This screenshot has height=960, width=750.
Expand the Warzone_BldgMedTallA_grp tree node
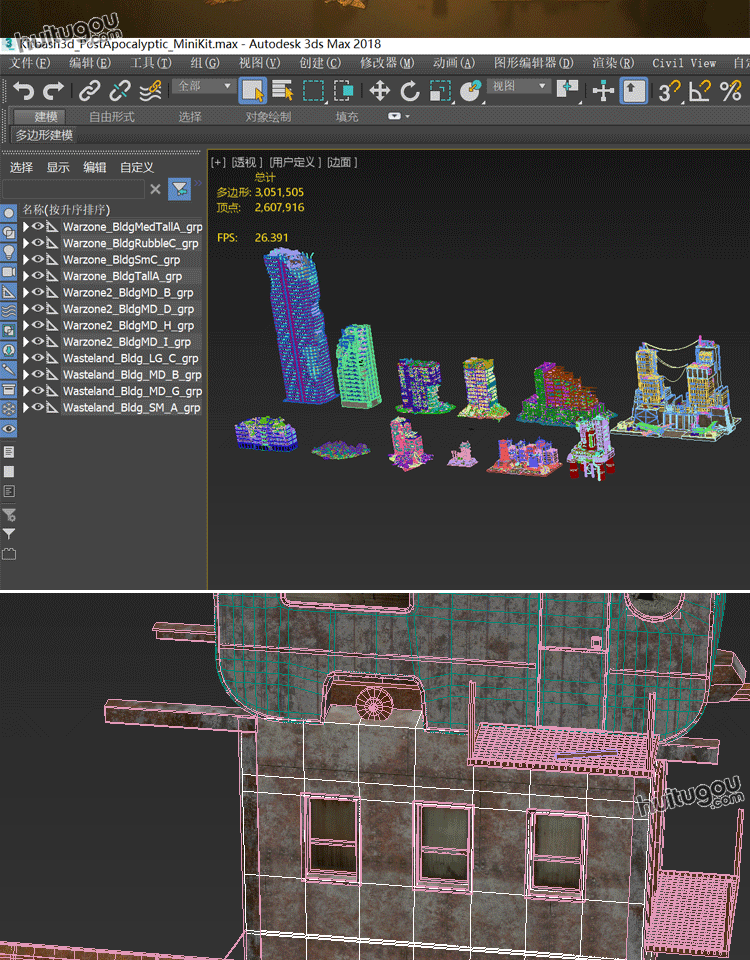[26, 227]
